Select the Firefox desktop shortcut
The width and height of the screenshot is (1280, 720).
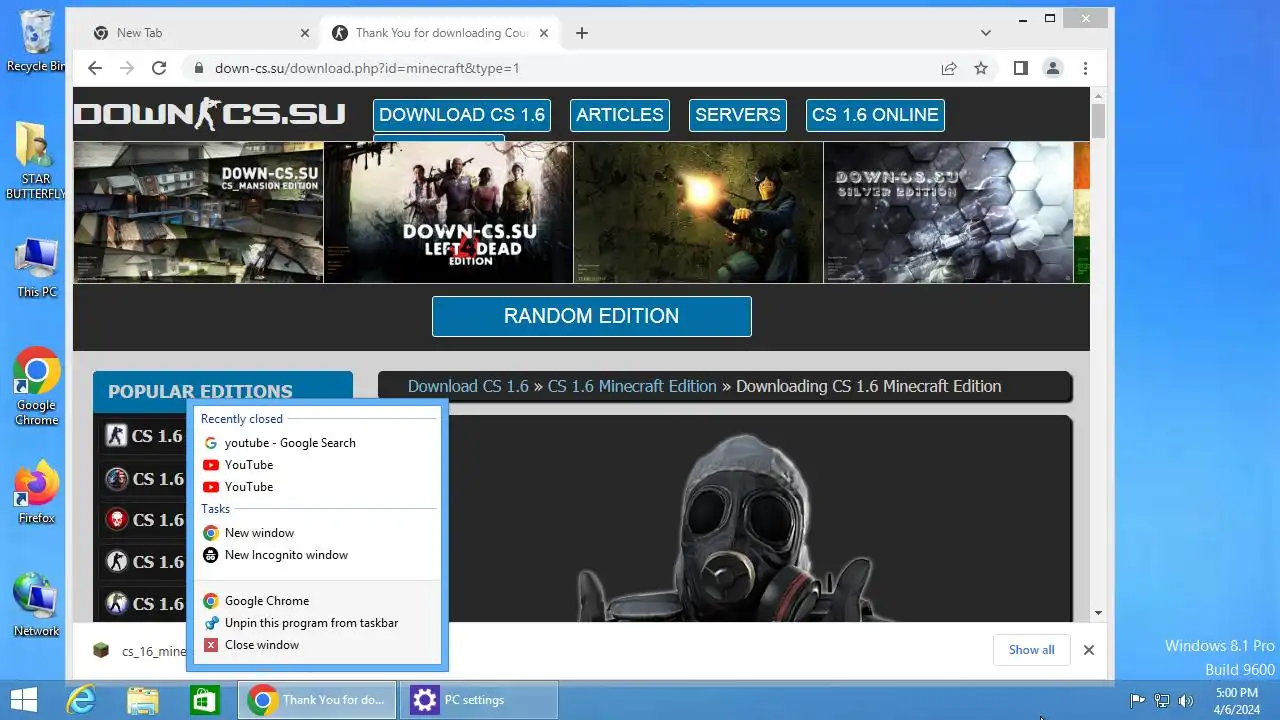[36, 493]
